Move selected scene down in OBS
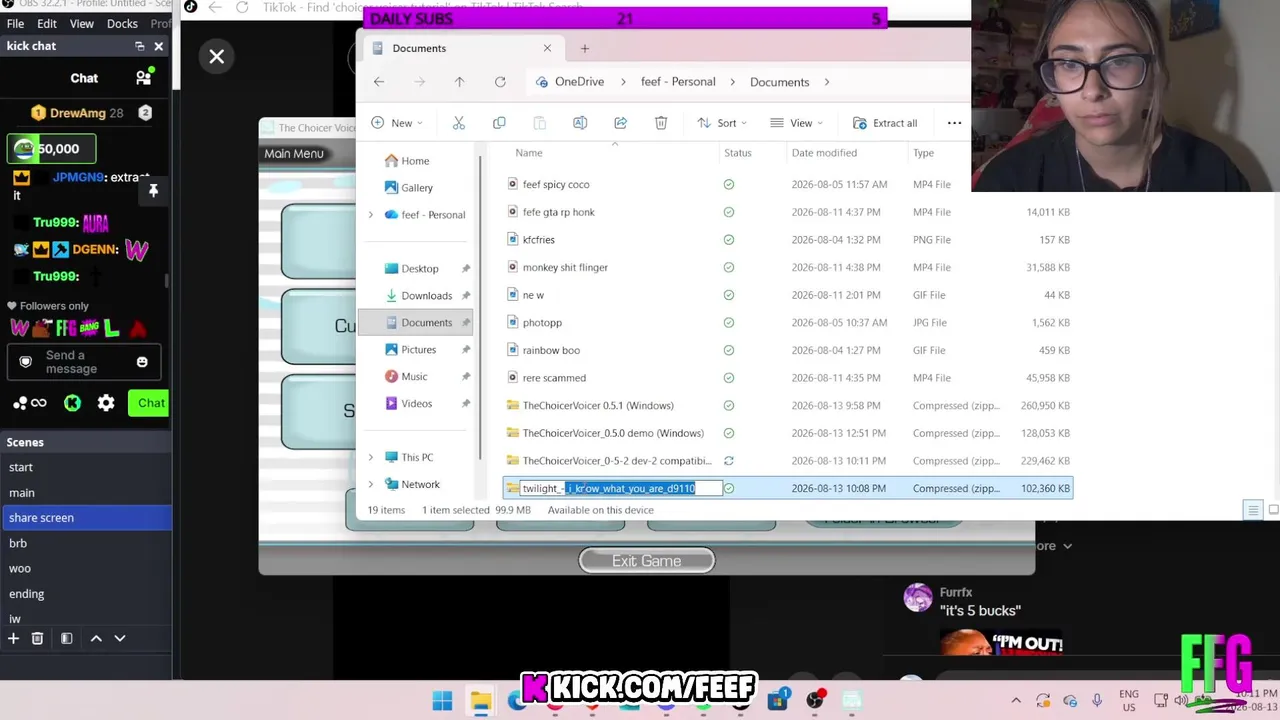 [120, 638]
